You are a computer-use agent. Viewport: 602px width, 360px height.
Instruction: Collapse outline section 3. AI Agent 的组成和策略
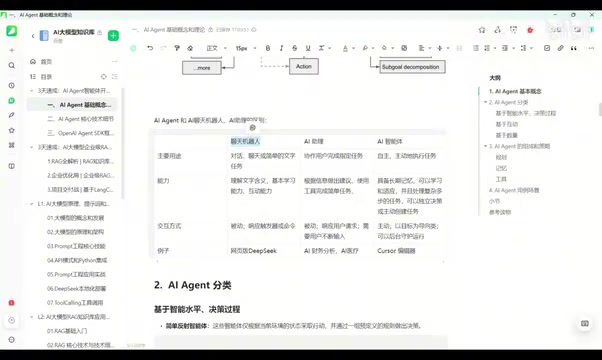(485, 146)
